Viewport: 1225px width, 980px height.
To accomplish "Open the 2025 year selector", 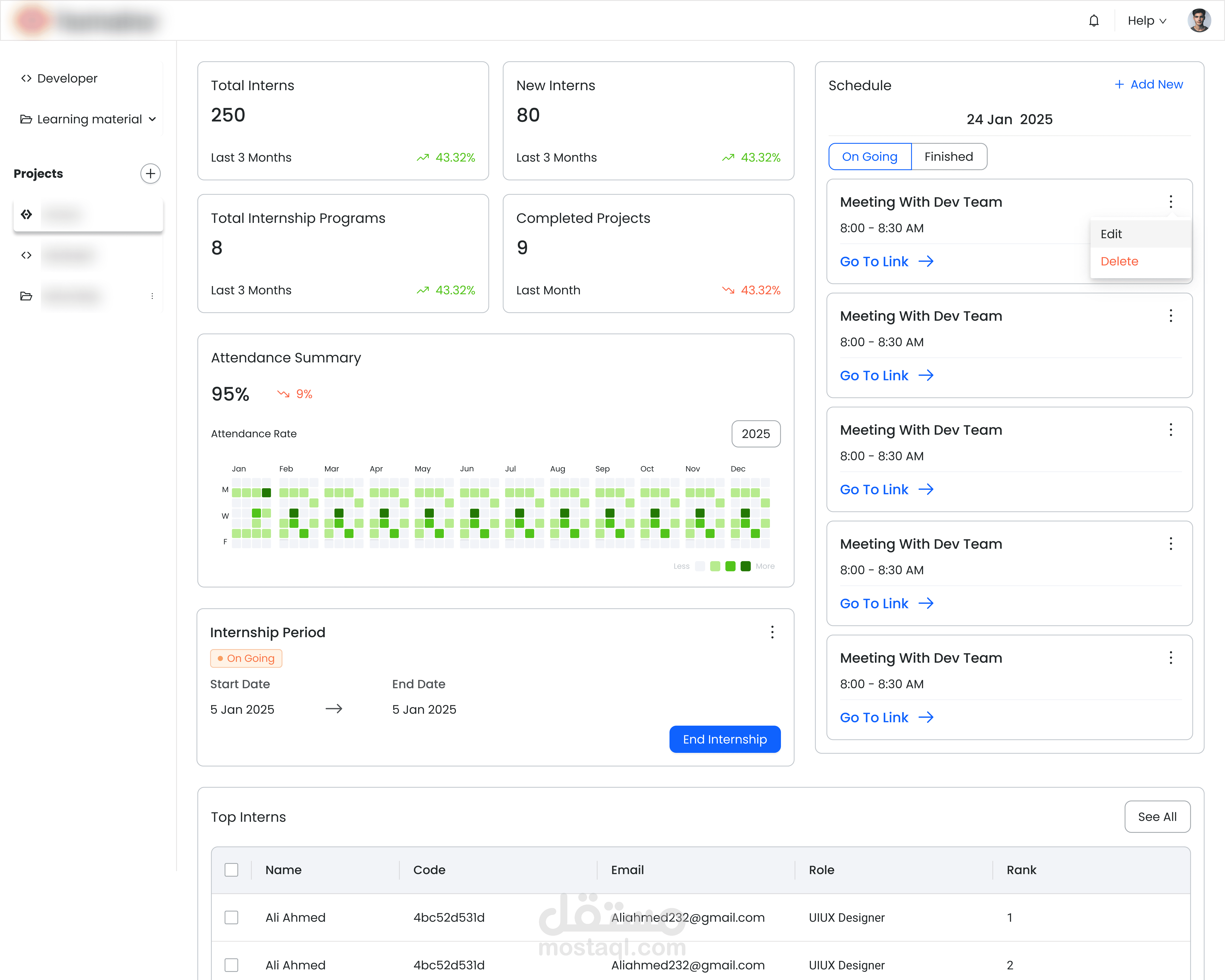I will click(755, 434).
